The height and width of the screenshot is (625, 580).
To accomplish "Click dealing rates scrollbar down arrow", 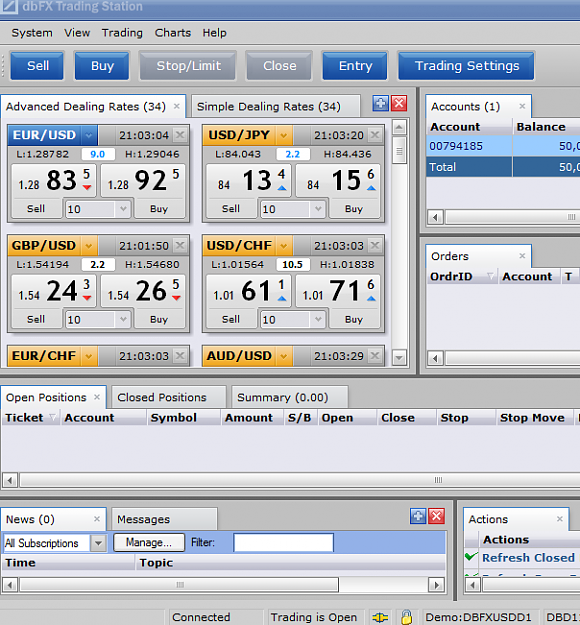I will click(x=399, y=358).
